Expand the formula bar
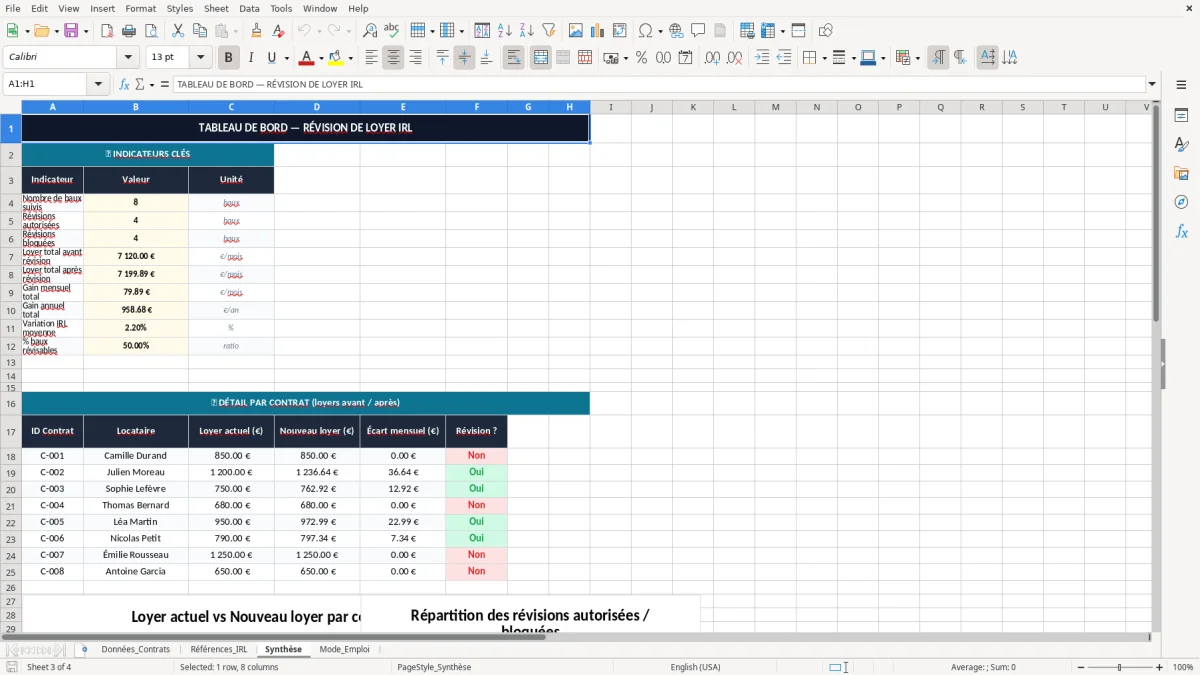Screen dimensions: 1200x675 point(1153,85)
